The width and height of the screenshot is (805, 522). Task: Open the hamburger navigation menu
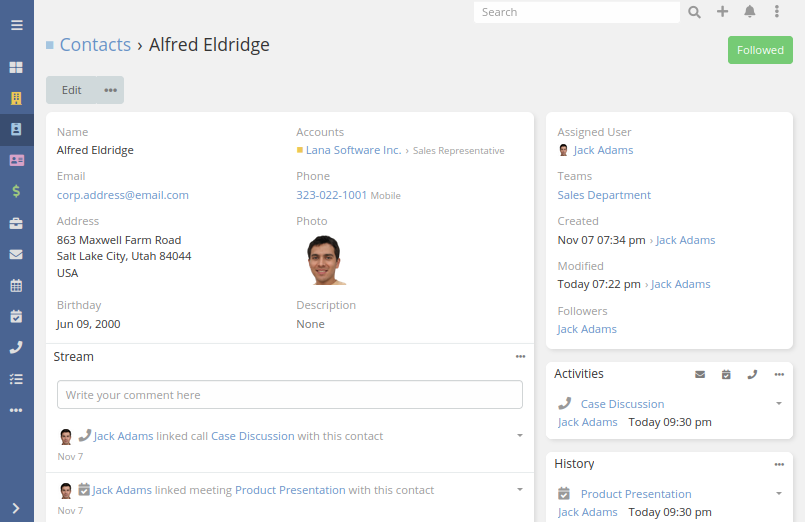tap(16, 25)
